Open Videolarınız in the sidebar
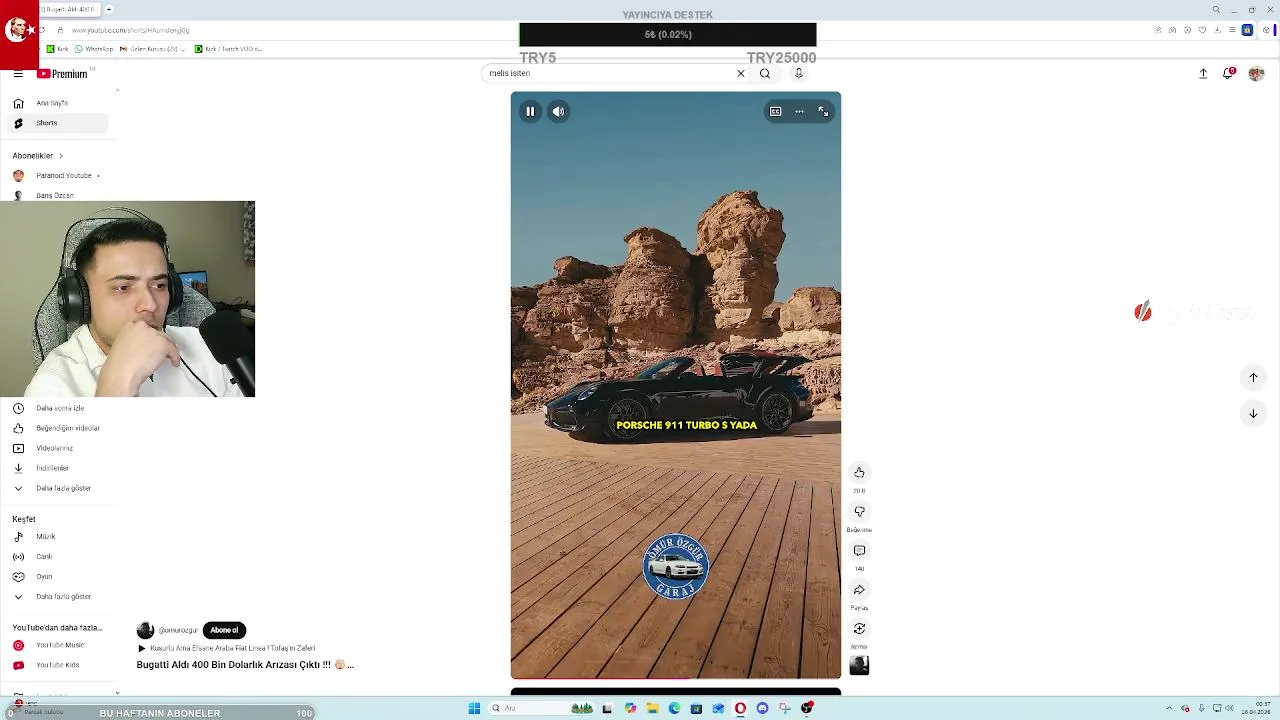The image size is (1280, 720). [x=55, y=448]
